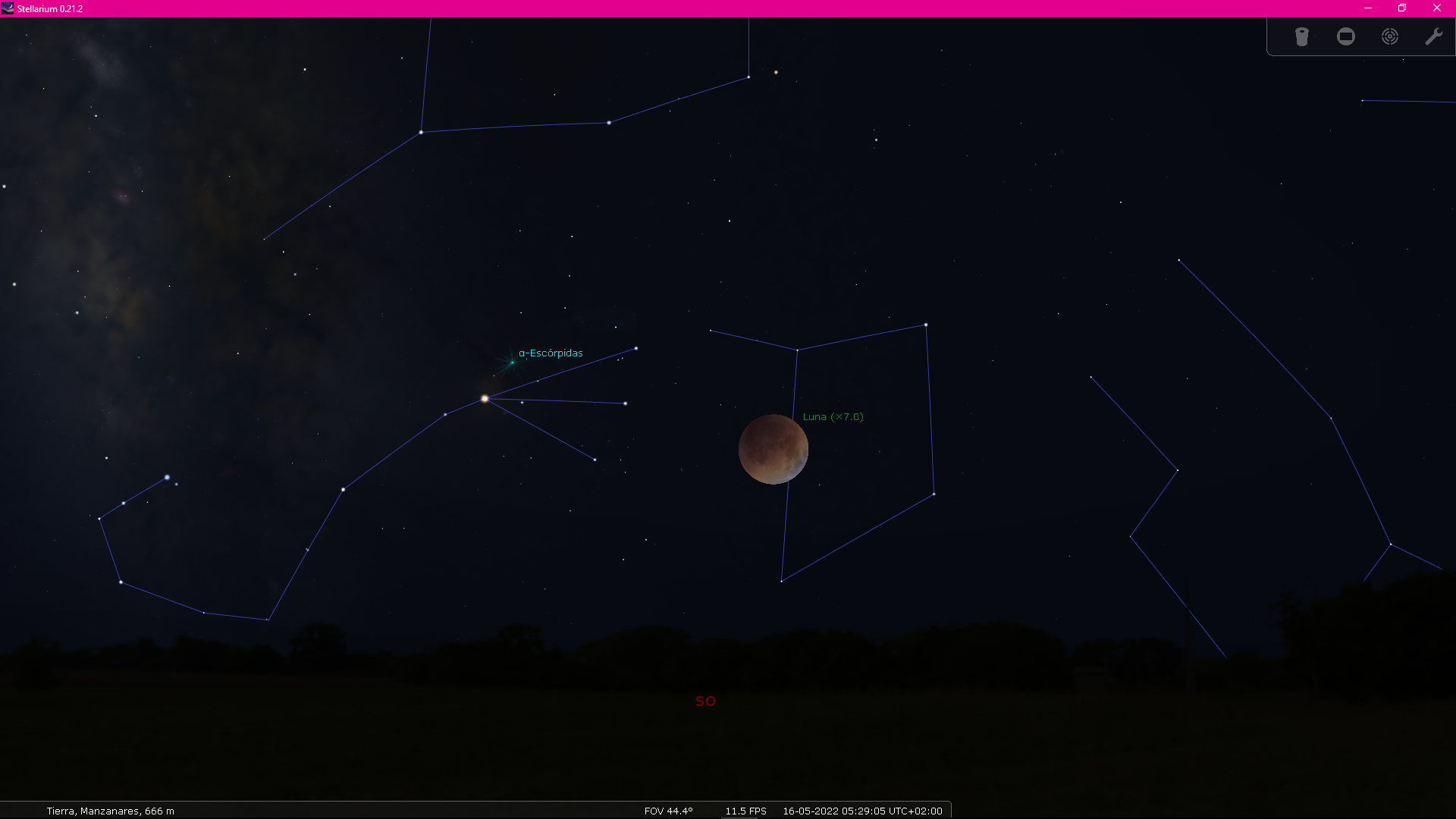
Task: Close the Stellarium window
Action: [x=1437, y=8]
